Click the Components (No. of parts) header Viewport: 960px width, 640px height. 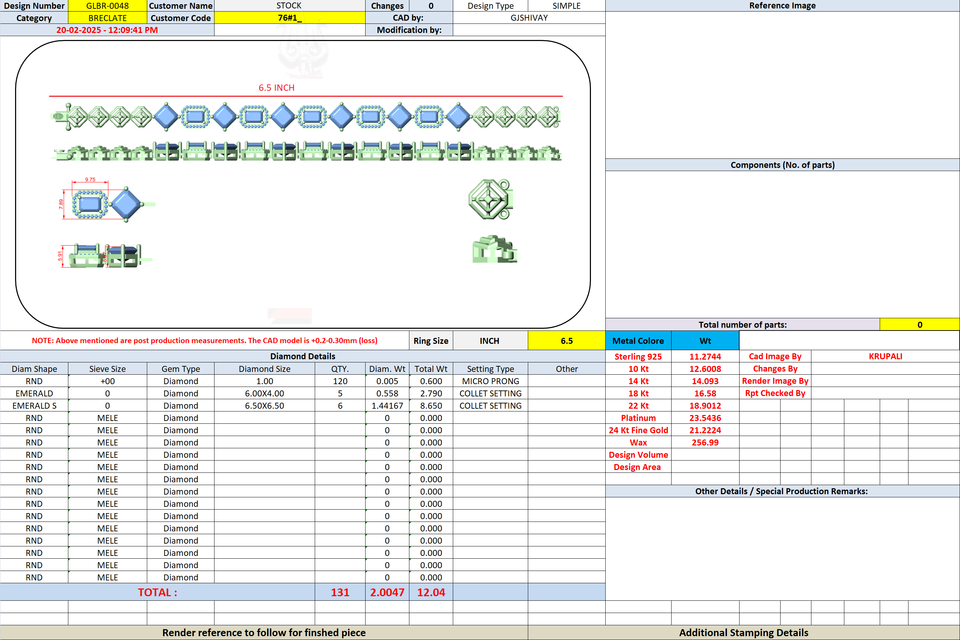782,165
